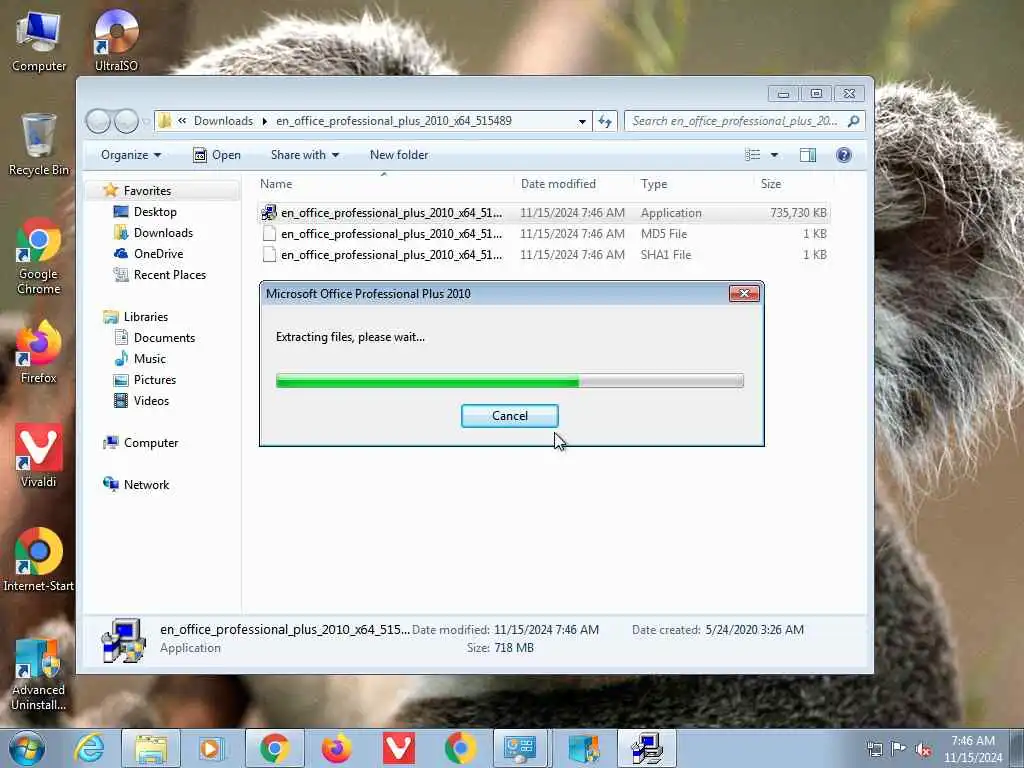1024x768 pixels.
Task: Open Desktop in navigation pane
Action: coord(155,212)
